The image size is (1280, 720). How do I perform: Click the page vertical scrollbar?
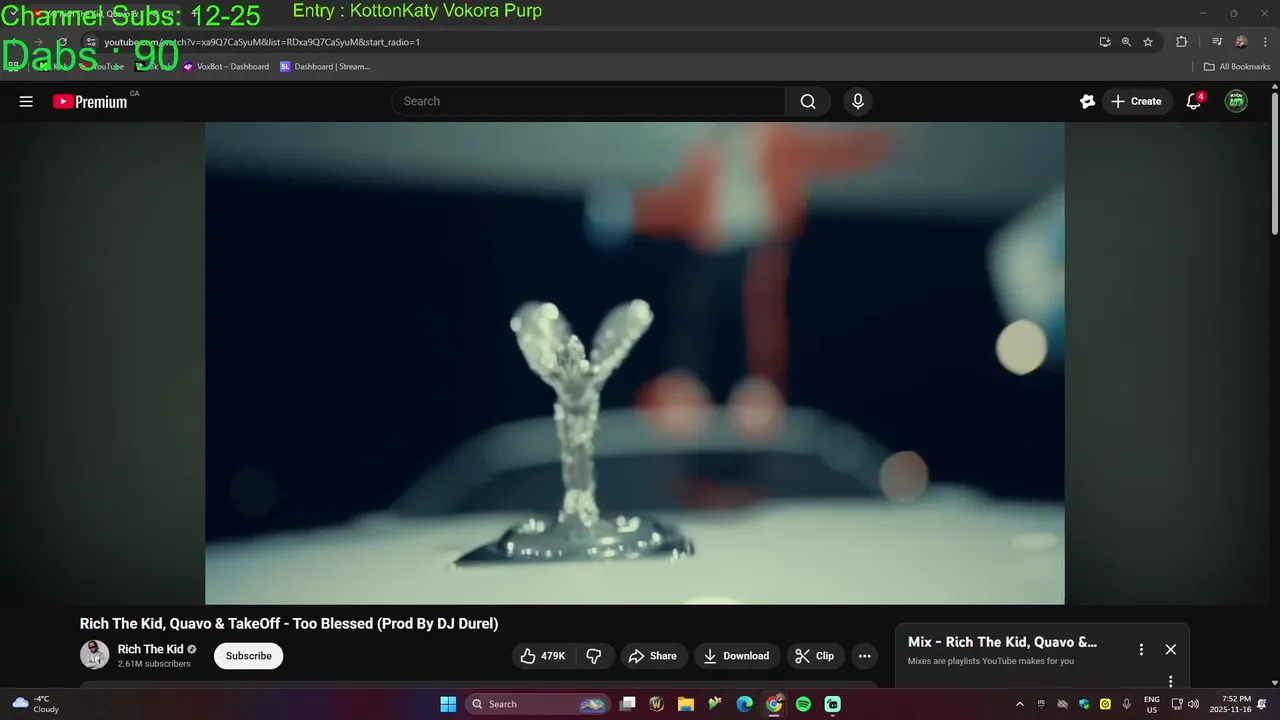[1274, 165]
